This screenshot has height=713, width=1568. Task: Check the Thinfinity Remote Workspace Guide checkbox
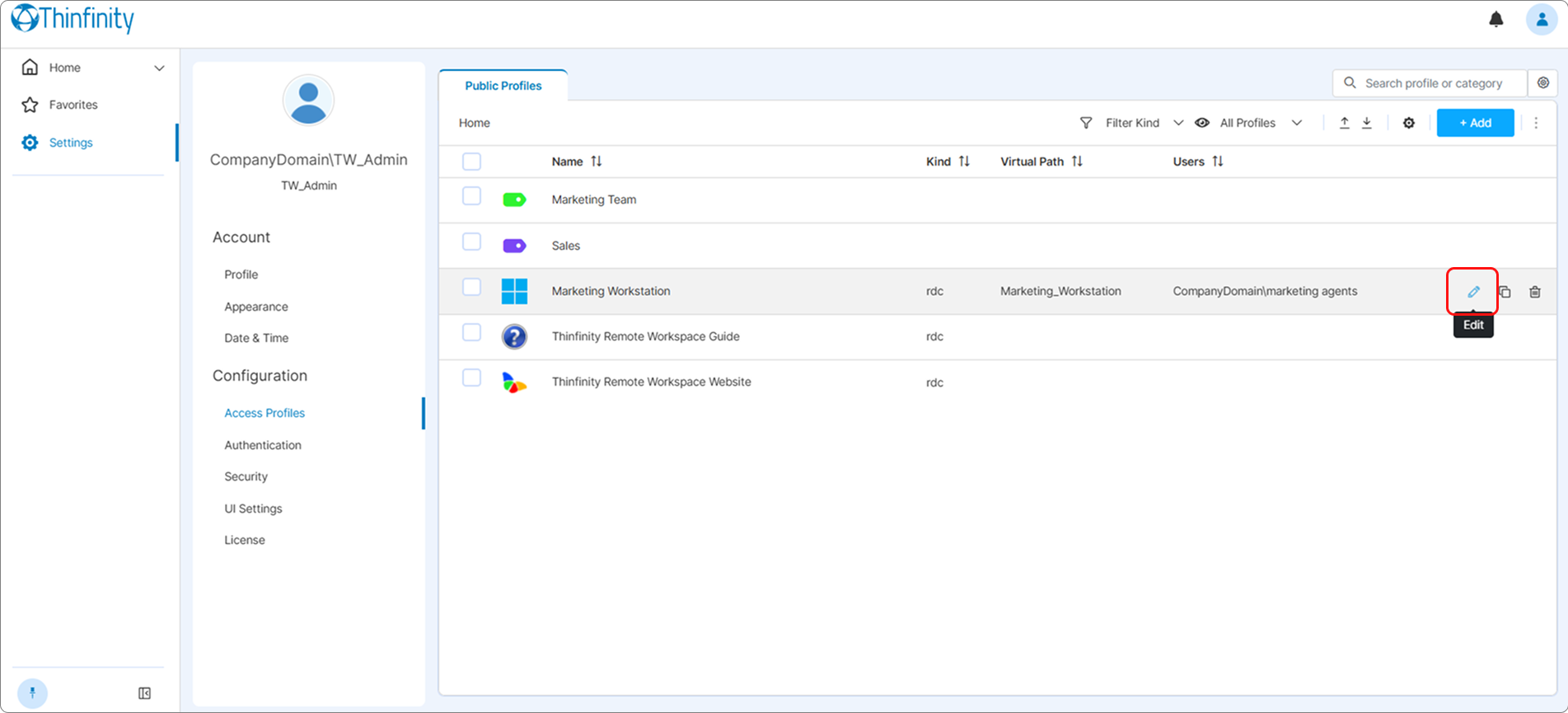click(471, 332)
